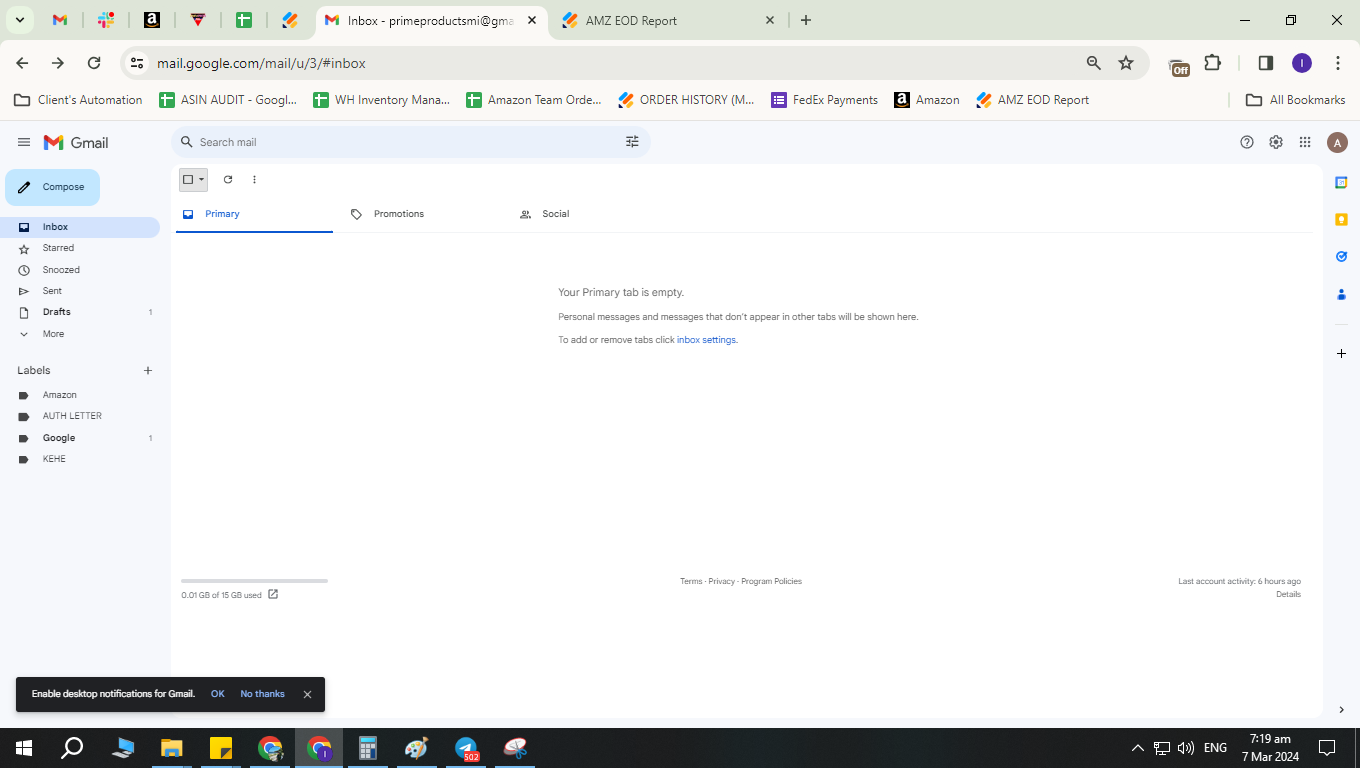Tick the select all messages checkbox
The image size is (1360, 768).
point(187,180)
